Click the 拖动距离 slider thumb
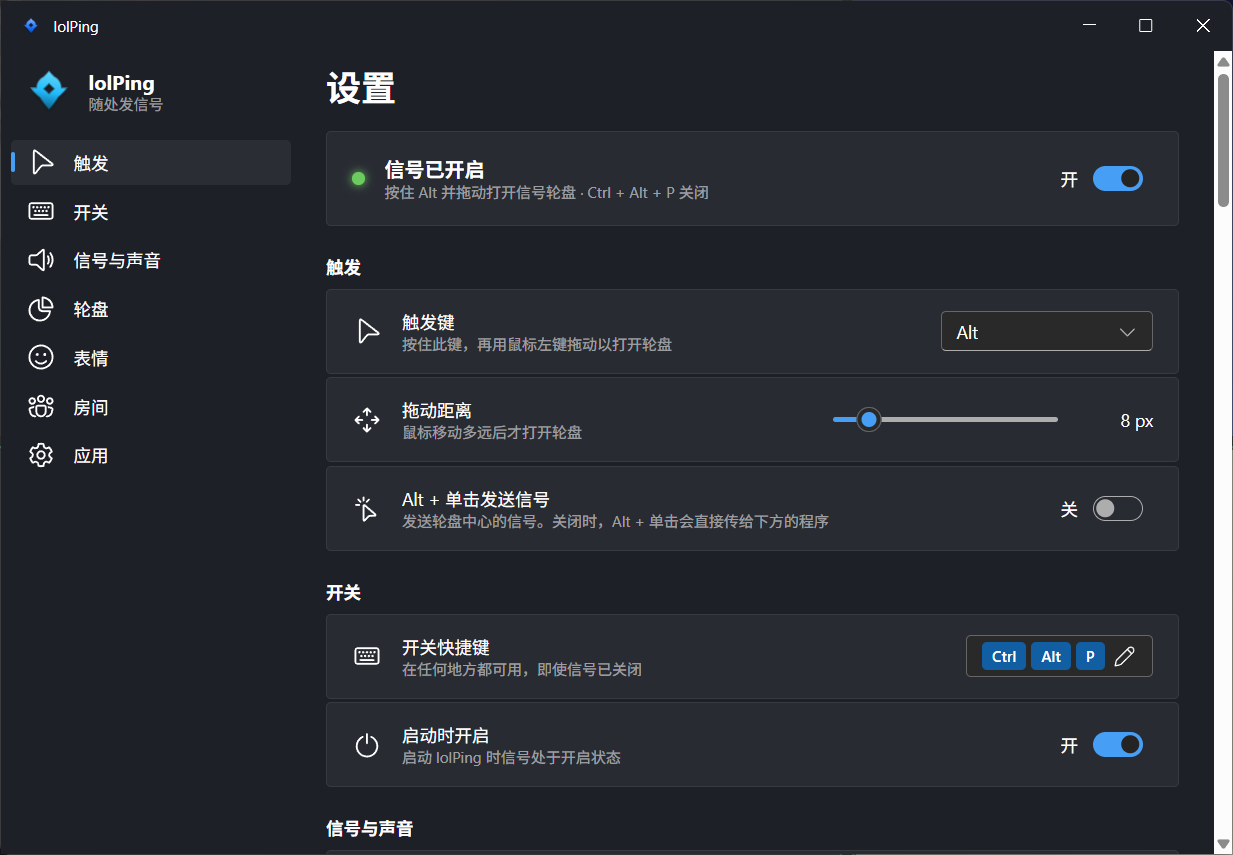This screenshot has height=855, width=1233. point(869,420)
